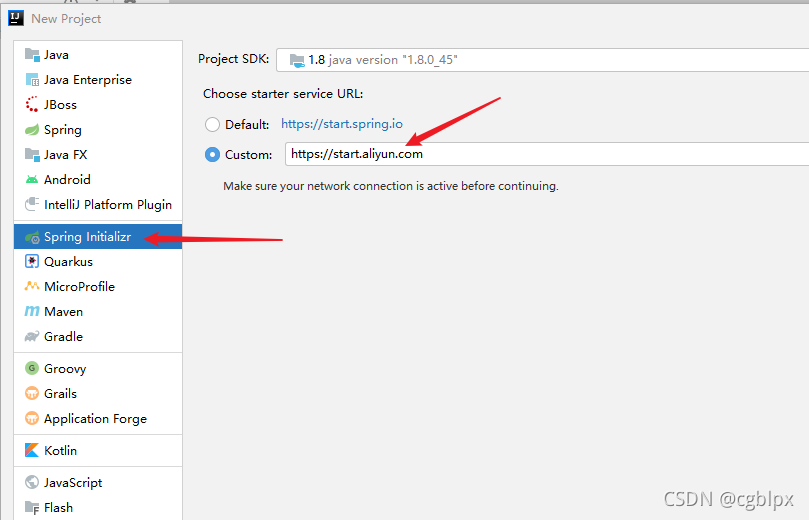This screenshot has width=809, height=520.
Task: Select Android project type
Action: tap(98, 180)
